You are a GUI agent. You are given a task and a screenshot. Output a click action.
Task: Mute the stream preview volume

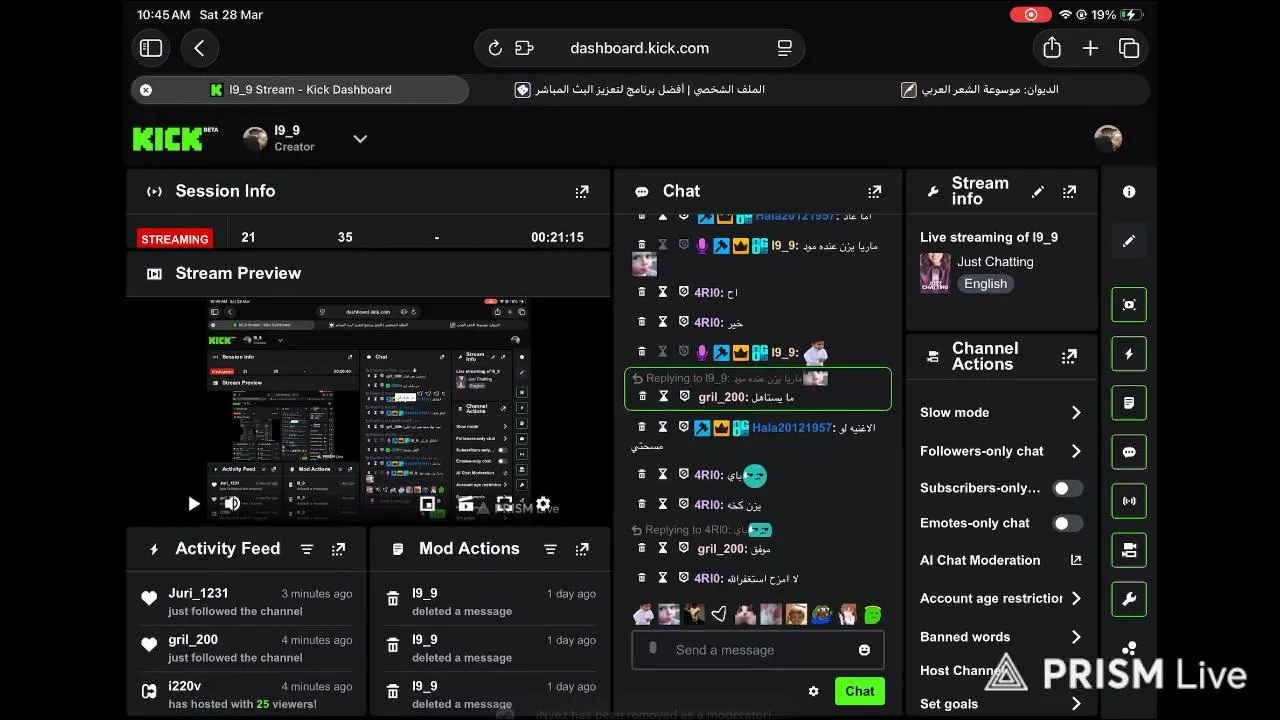point(232,504)
